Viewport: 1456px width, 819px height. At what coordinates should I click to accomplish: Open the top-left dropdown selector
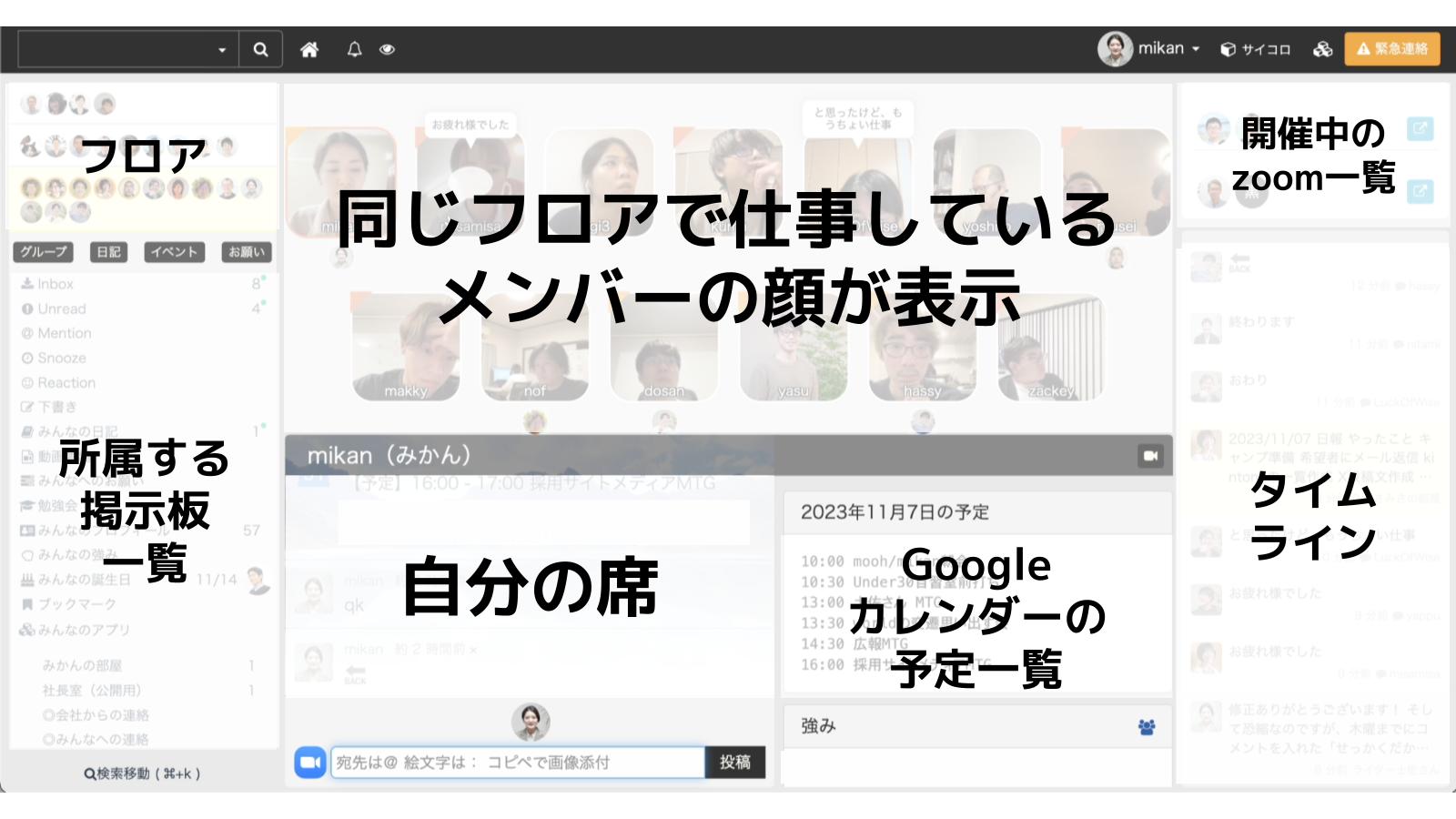[x=128, y=49]
